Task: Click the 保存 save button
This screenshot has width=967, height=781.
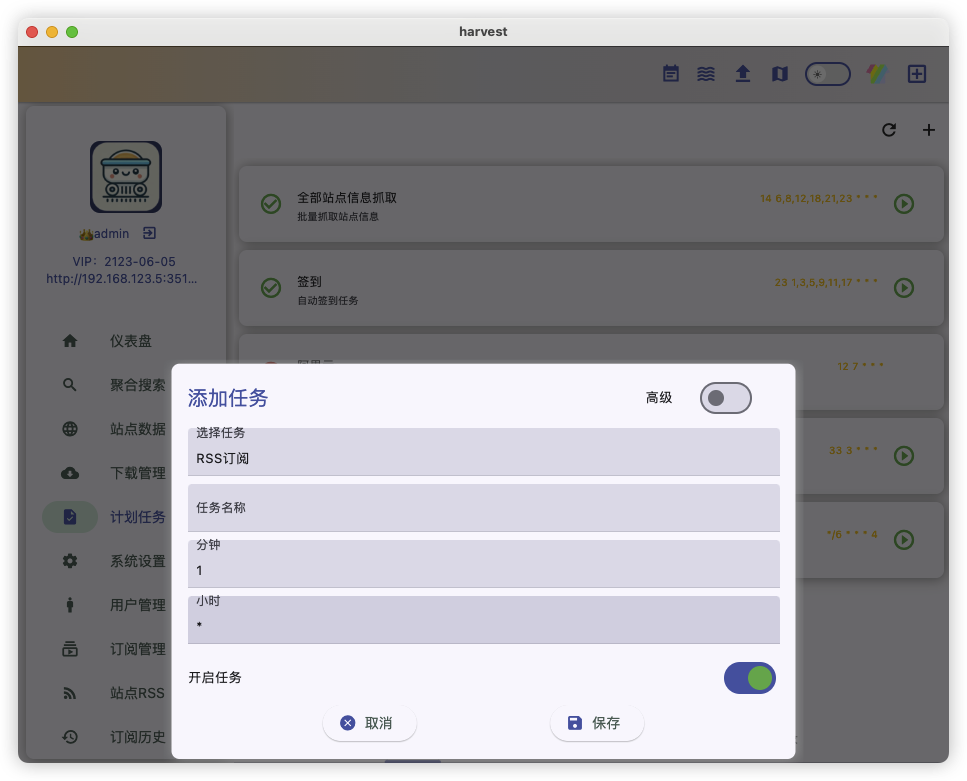Action: (x=596, y=723)
